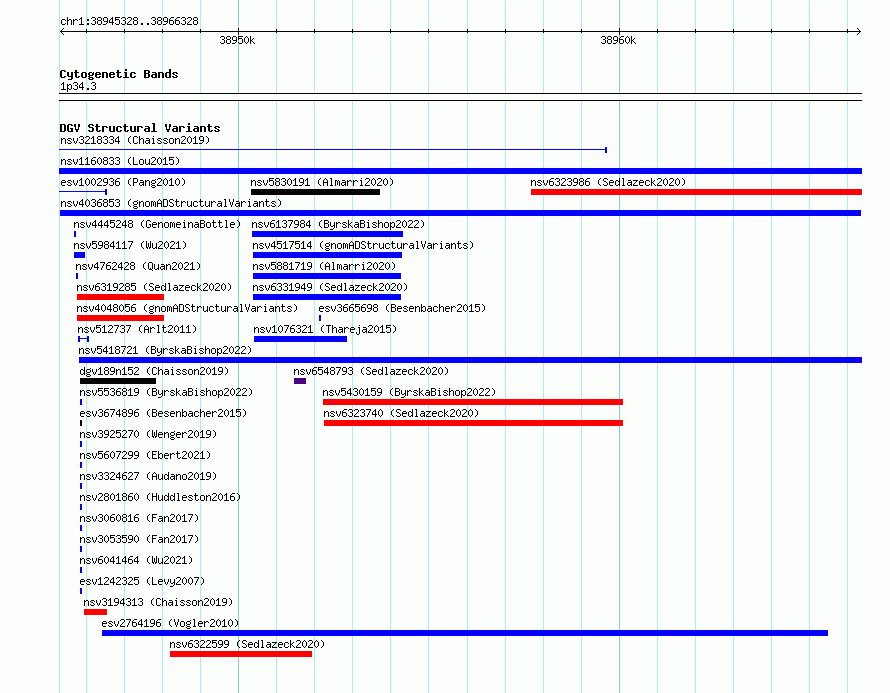Click nsv4048056 (gnomADStructuralVariants) label

(x=187, y=308)
